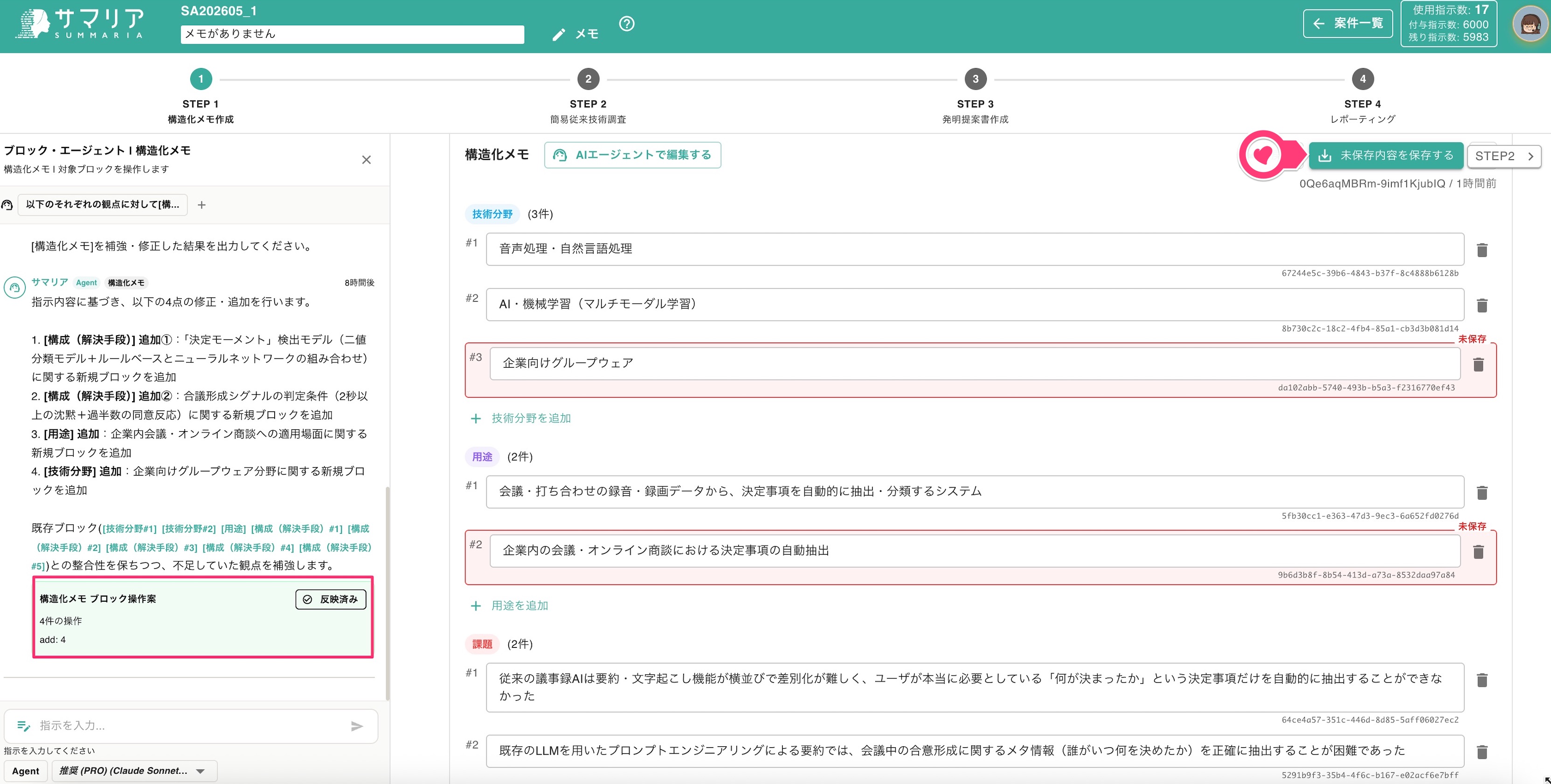Open the user avatar profile
This screenshot has height=784, width=1551.
[x=1530, y=24]
